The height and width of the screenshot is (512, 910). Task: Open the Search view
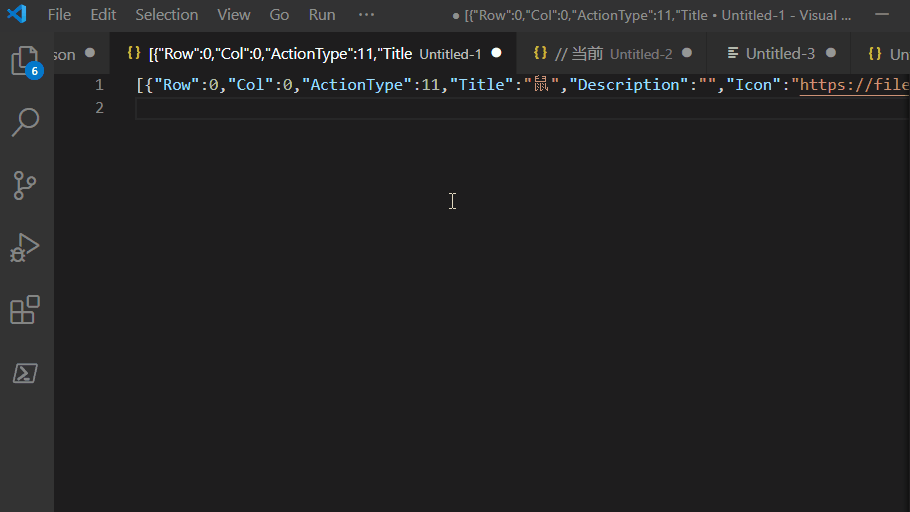coord(25,123)
